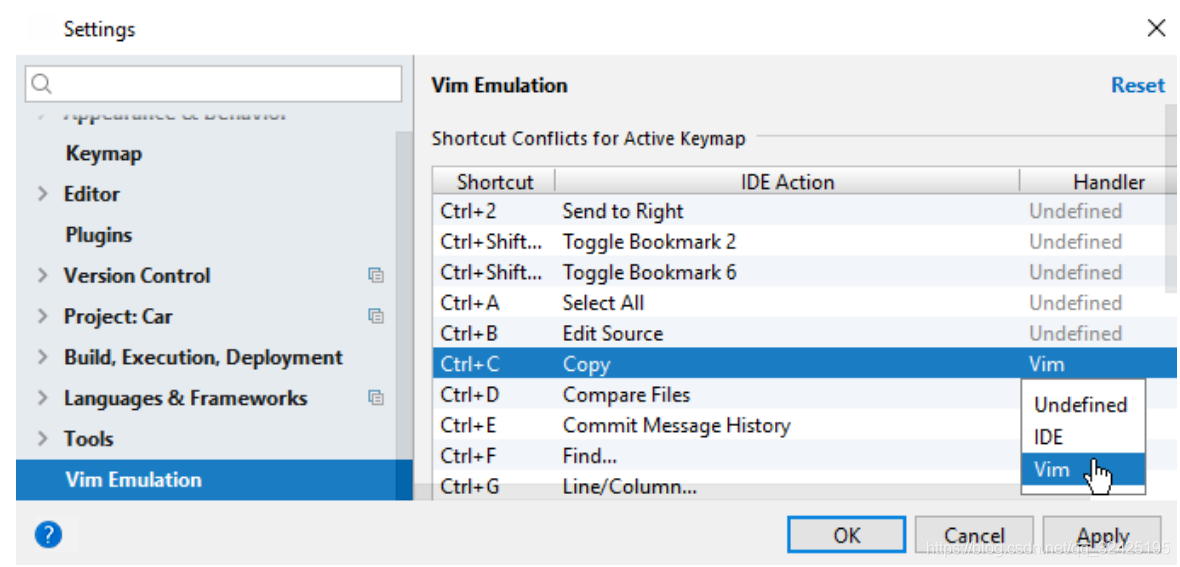
Task: Click the help question mark icon
Action: pos(48,535)
